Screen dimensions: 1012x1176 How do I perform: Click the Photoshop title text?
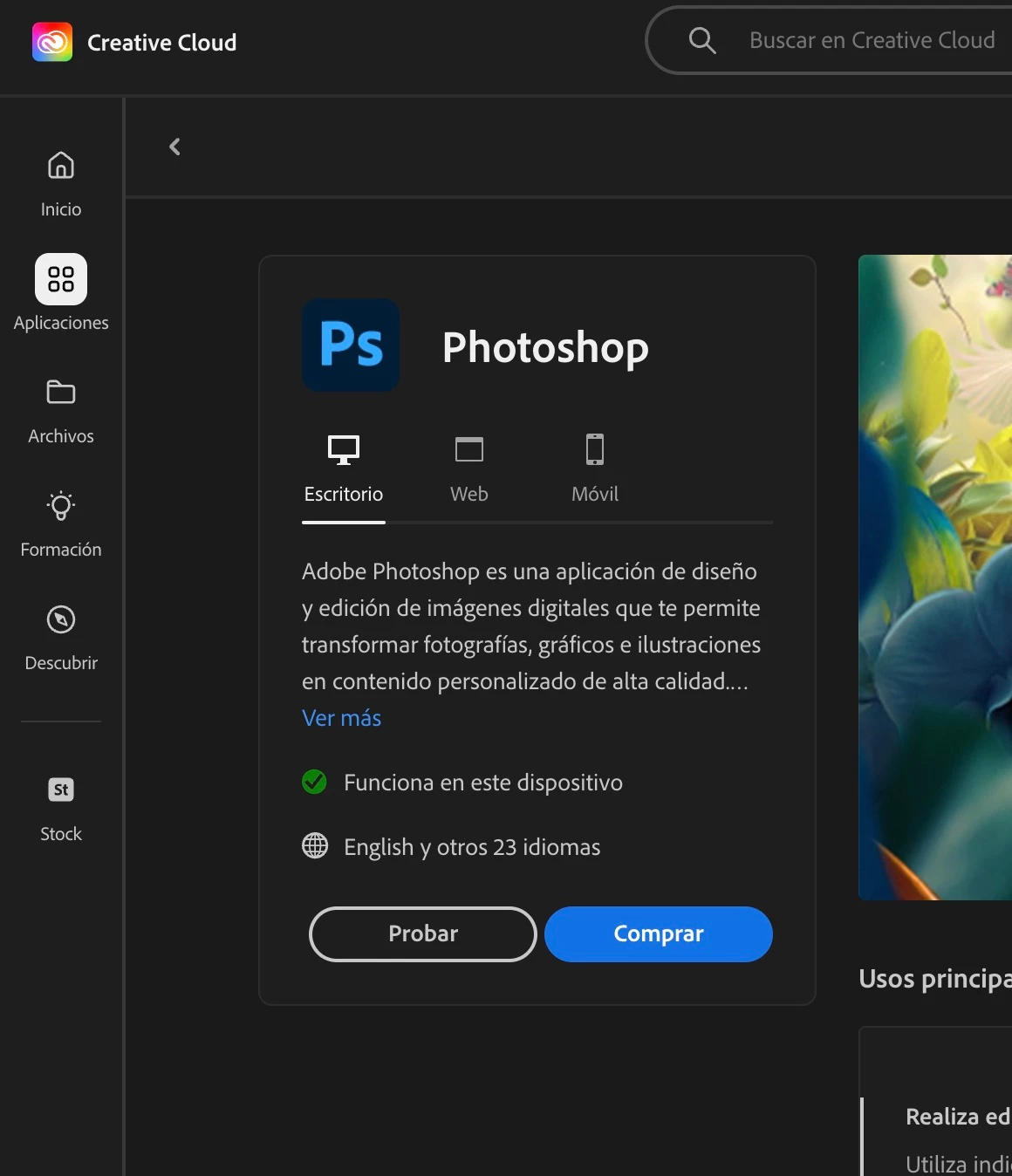click(545, 347)
